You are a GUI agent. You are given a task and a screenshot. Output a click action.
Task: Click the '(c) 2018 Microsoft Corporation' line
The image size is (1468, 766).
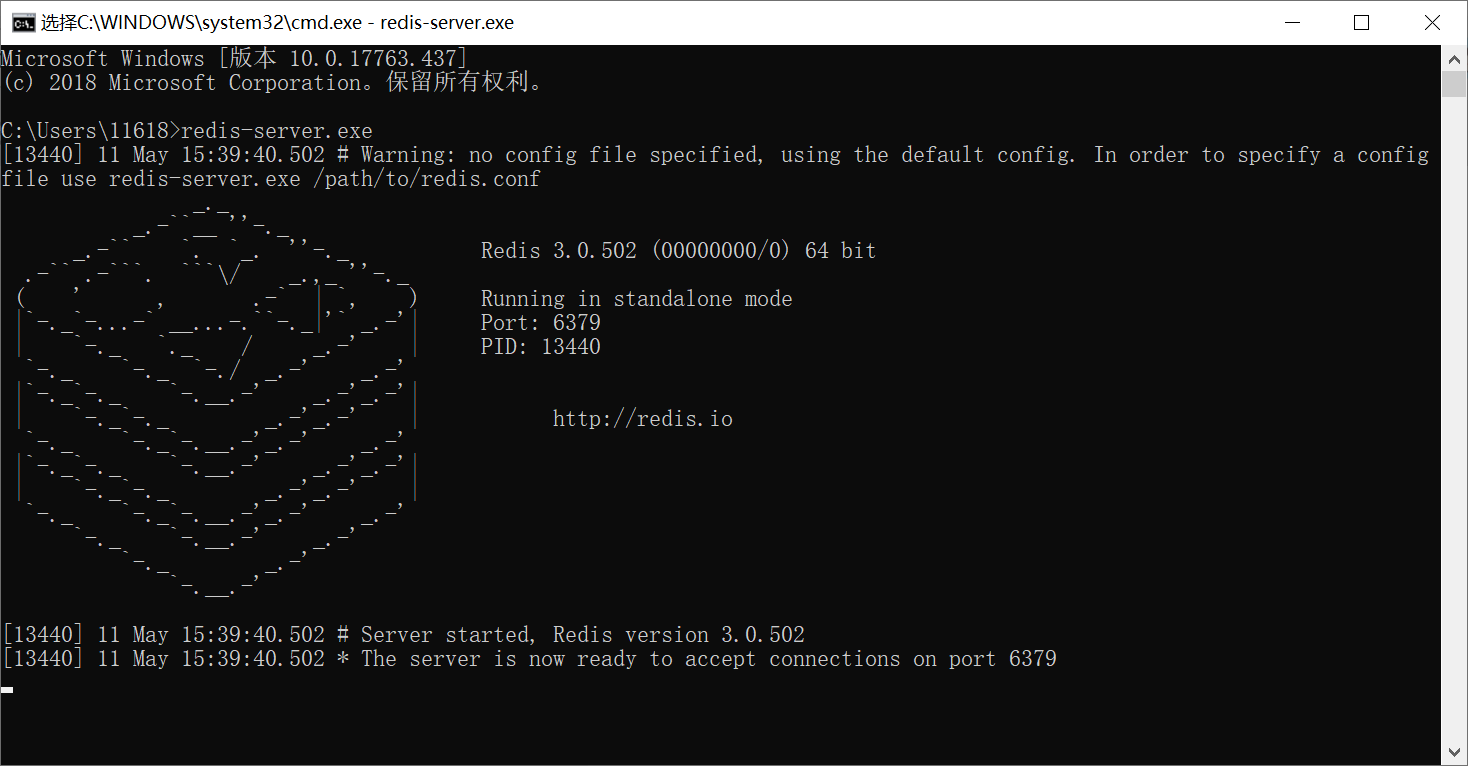[273, 83]
